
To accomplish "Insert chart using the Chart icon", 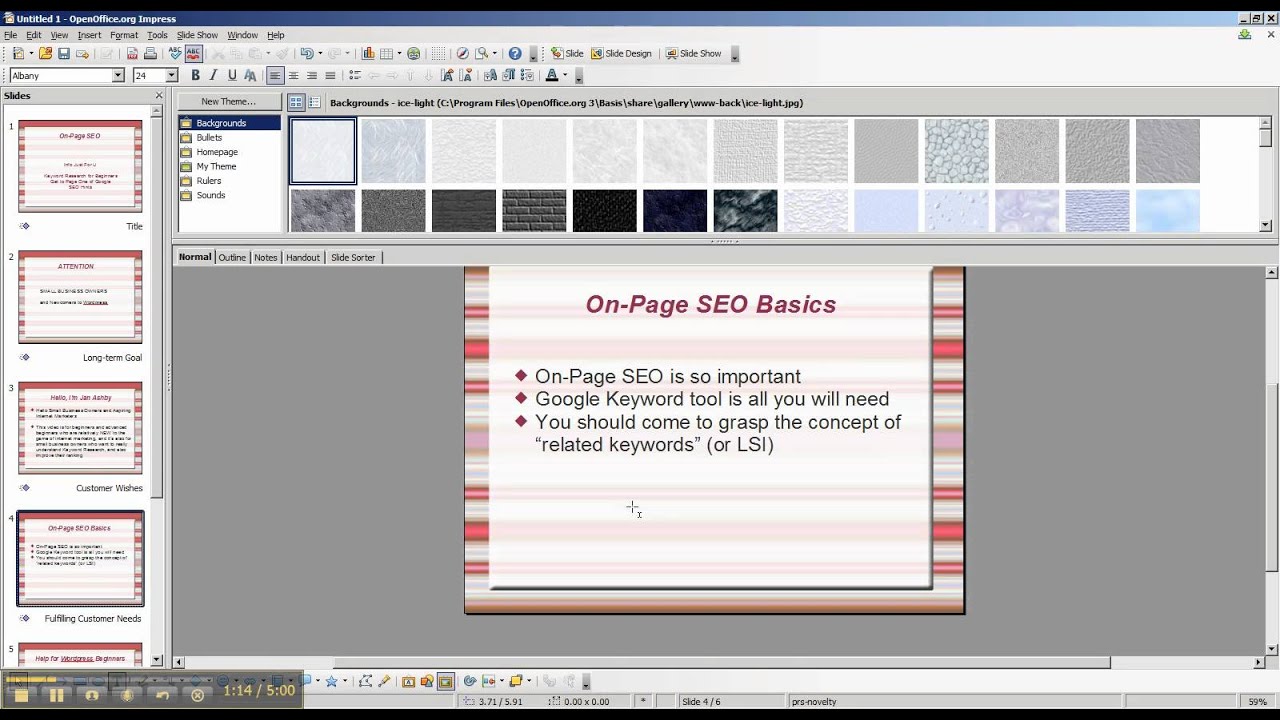I will pyautogui.click(x=368, y=54).
